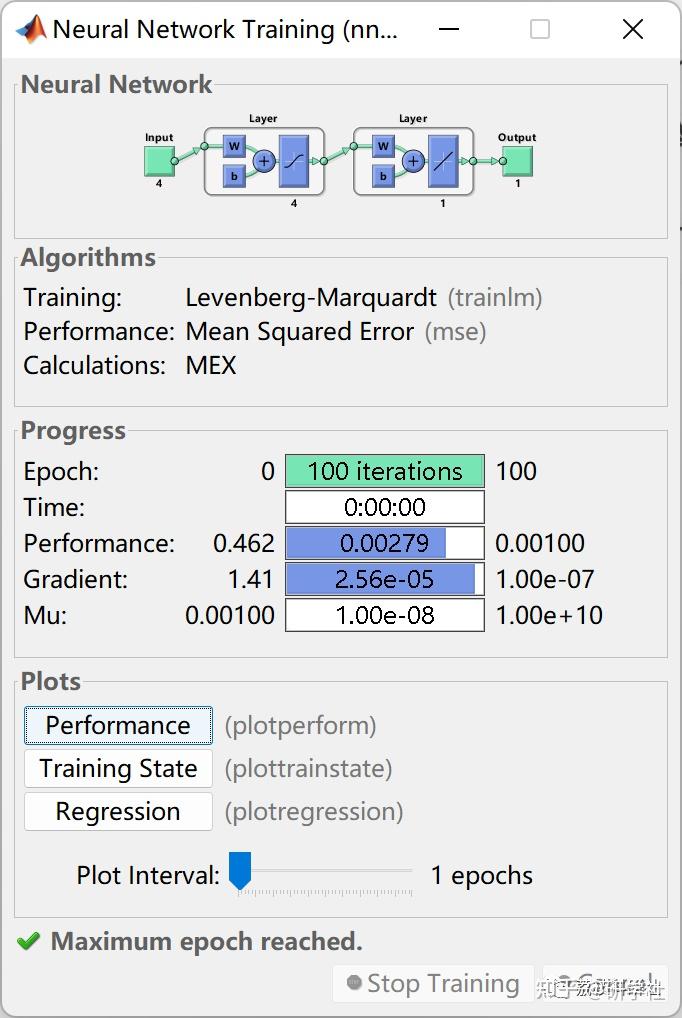The image size is (682, 1018).
Task: Click the linear transfer function block
Action: (x=443, y=161)
